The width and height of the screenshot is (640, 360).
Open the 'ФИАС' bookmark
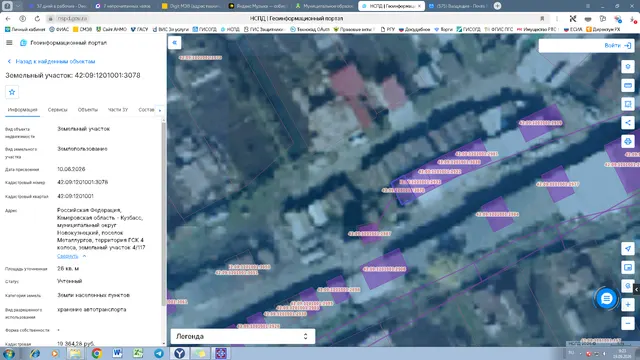tap(59, 29)
